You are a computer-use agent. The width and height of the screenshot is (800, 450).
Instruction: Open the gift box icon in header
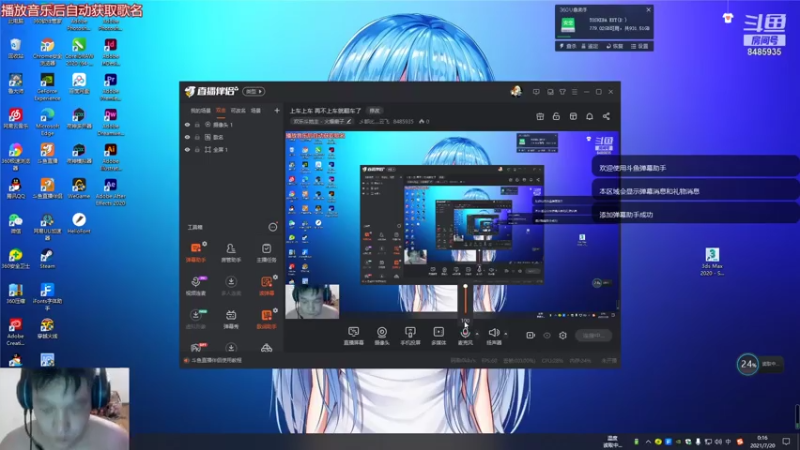tap(540, 116)
